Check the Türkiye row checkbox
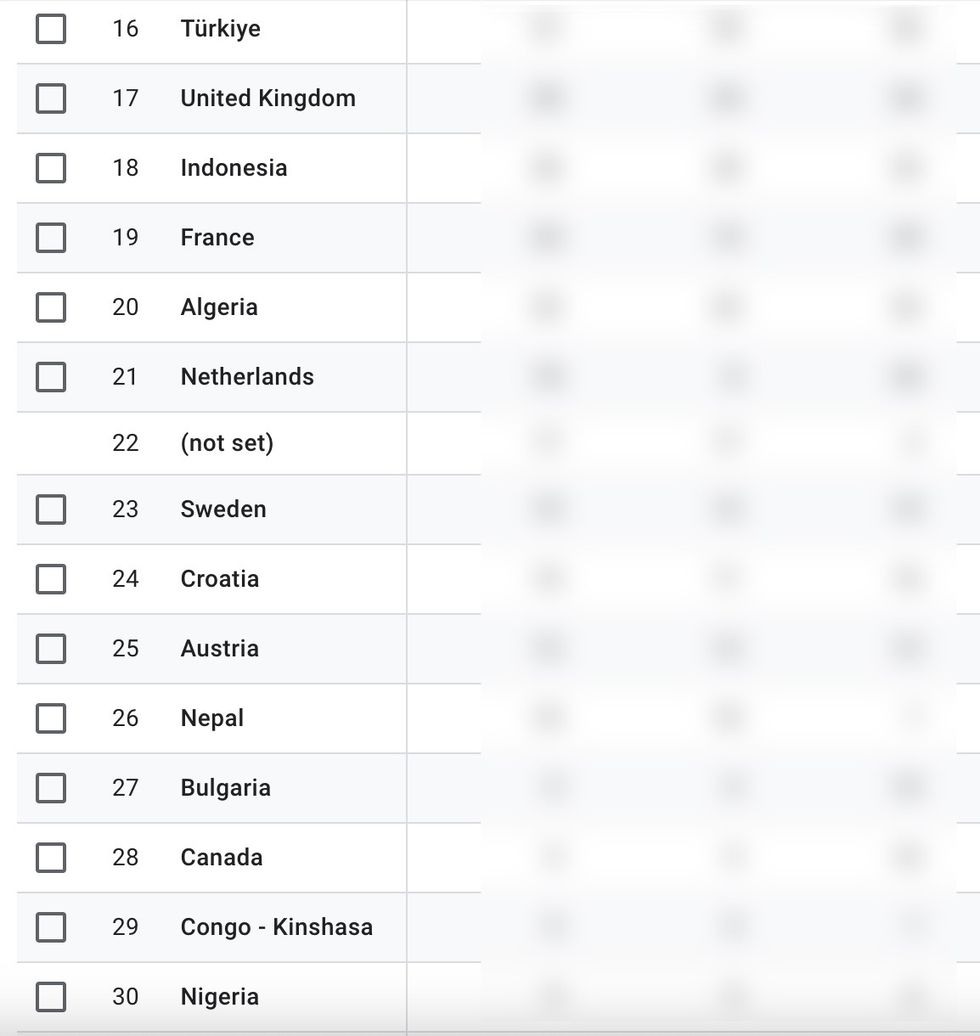 pos(51,29)
